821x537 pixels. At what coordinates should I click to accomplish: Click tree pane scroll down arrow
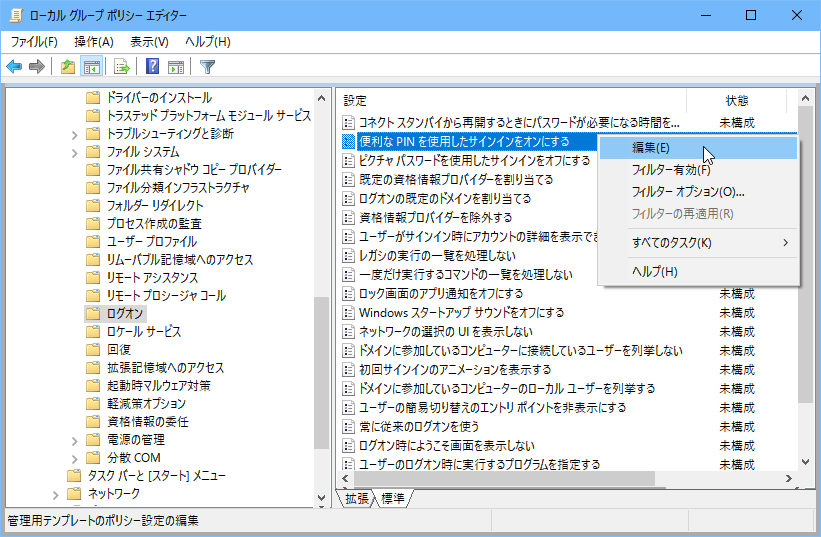point(321,498)
